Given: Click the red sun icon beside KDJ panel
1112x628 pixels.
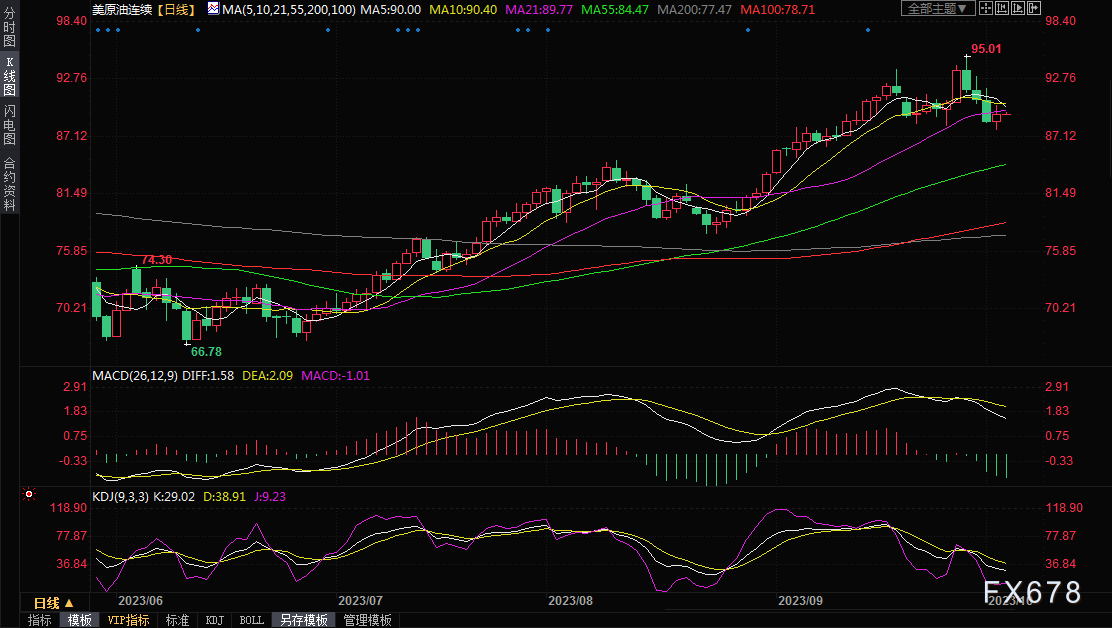Looking at the screenshot, I should tap(29, 494).
